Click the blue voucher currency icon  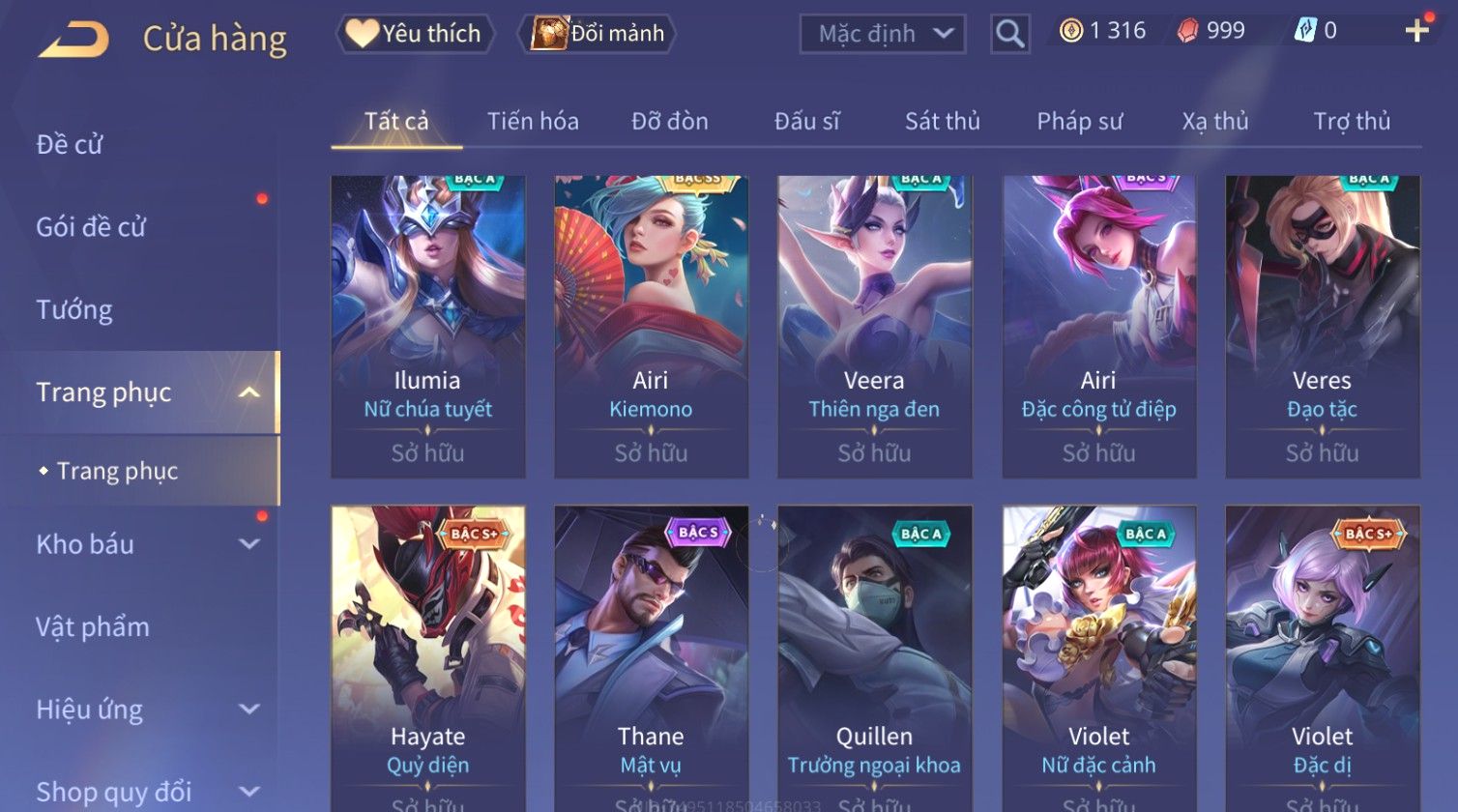(x=1305, y=31)
